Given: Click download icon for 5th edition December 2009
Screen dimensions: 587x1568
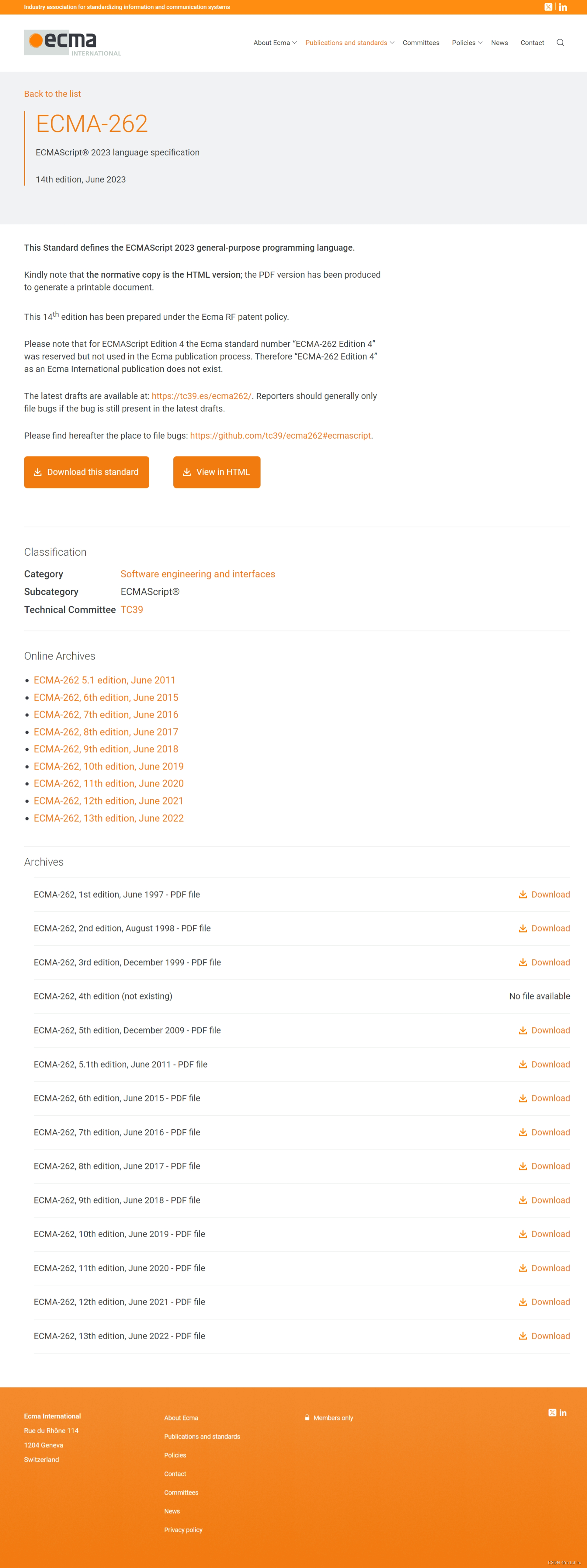Looking at the screenshot, I should pyautogui.click(x=522, y=1030).
